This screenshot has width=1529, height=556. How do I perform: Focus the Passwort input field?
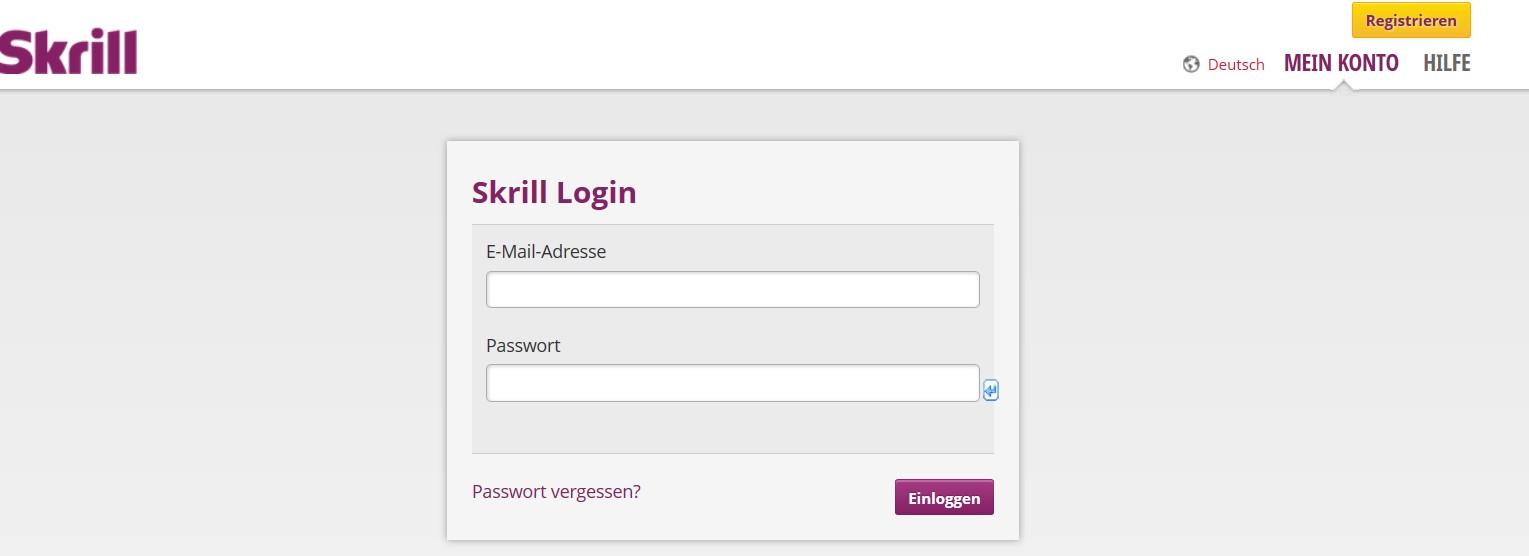(x=732, y=383)
